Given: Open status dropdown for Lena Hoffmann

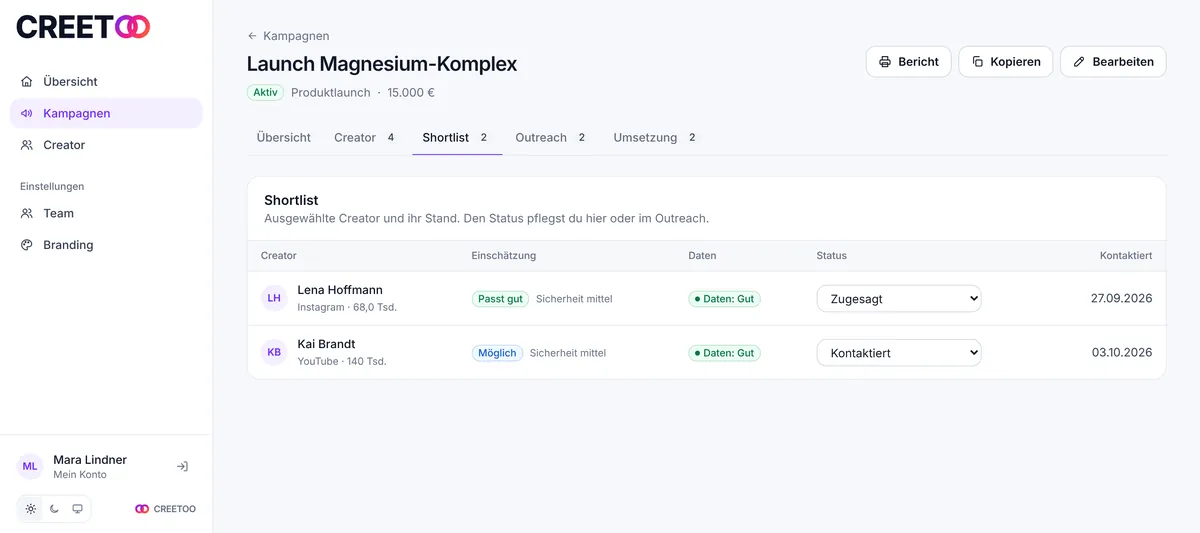Looking at the screenshot, I should click(x=899, y=299).
